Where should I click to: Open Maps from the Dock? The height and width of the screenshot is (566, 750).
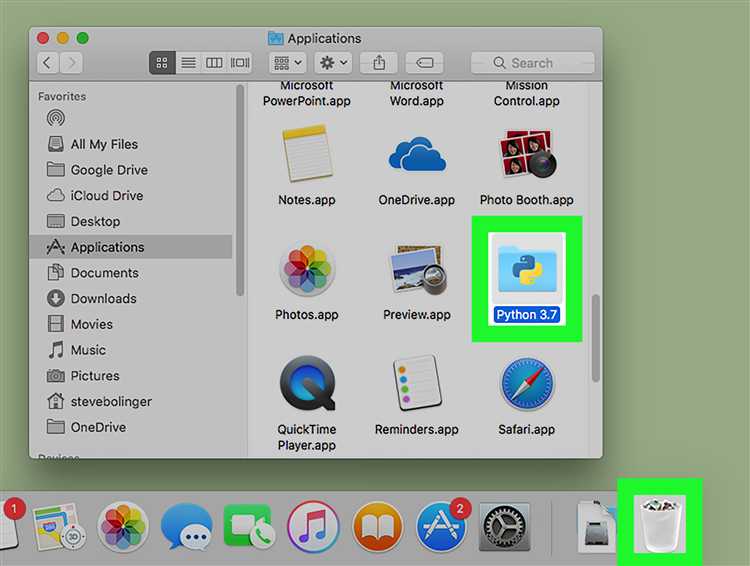tap(59, 527)
